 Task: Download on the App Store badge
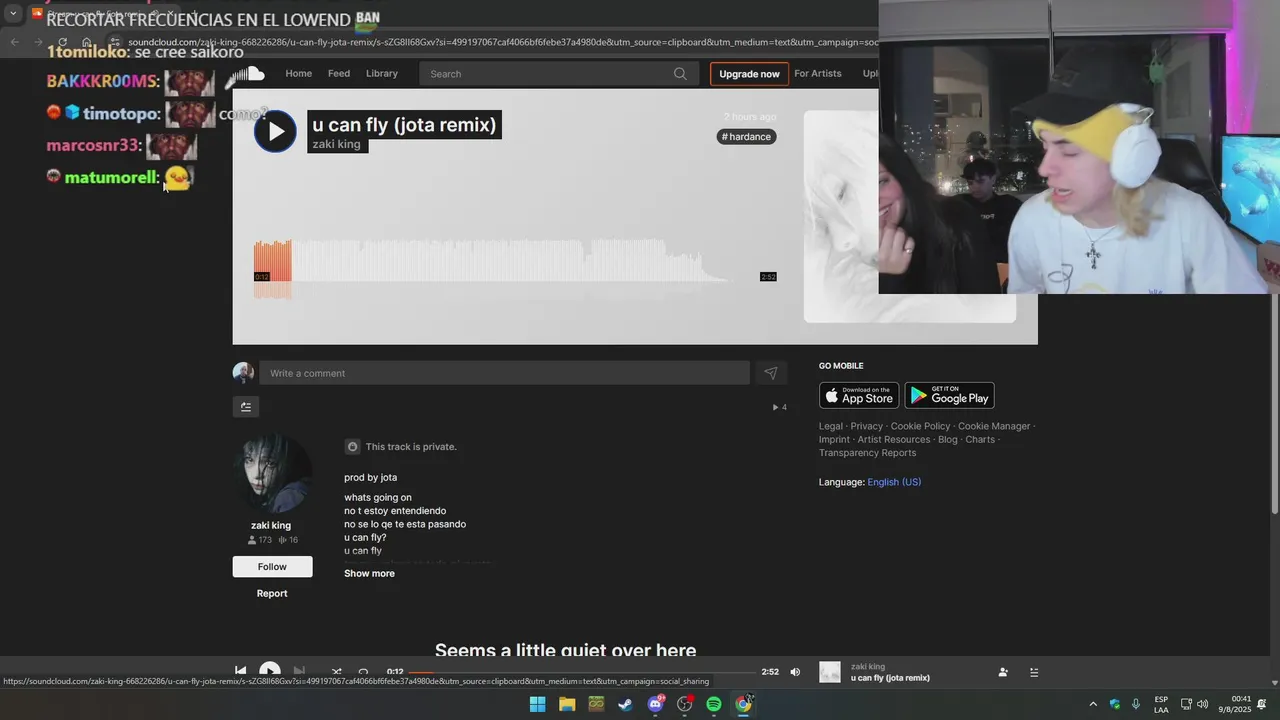click(859, 396)
